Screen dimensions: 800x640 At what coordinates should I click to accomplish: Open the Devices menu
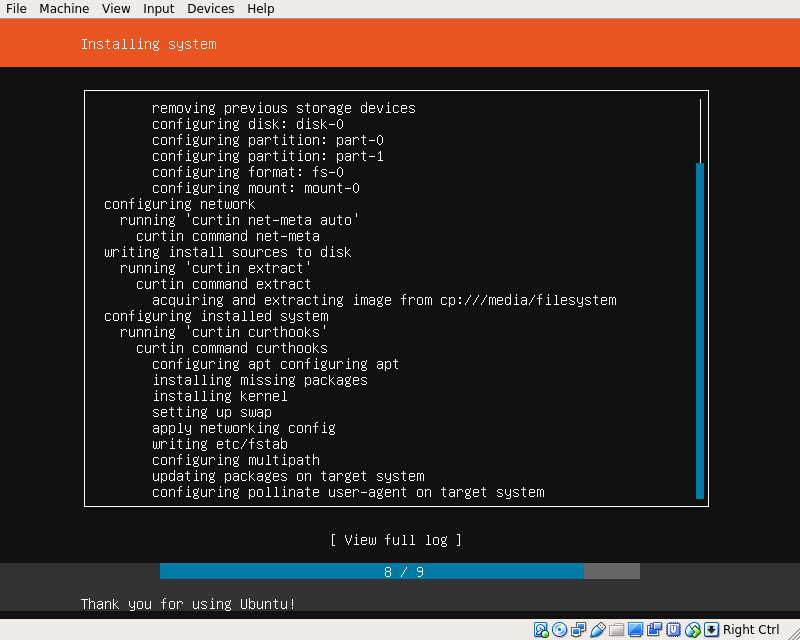[210, 9]
